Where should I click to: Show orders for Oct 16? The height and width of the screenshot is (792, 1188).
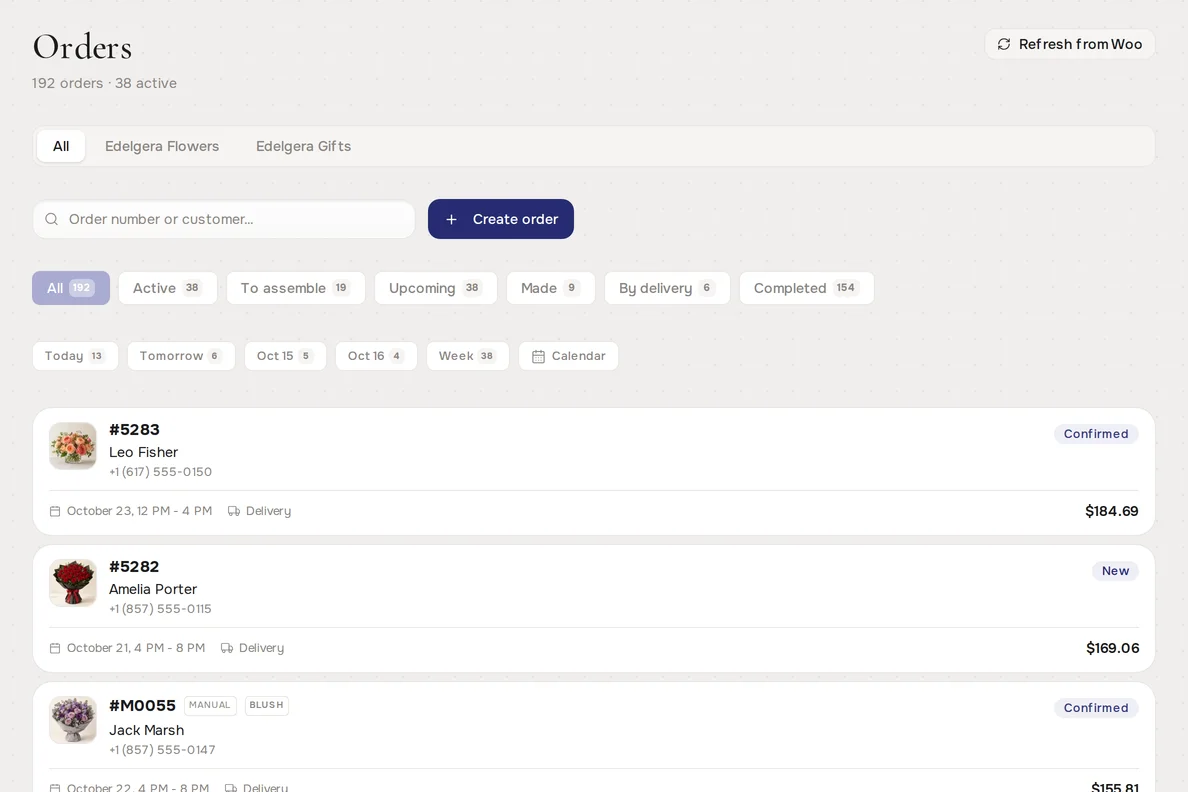click(x=376, y=356)
